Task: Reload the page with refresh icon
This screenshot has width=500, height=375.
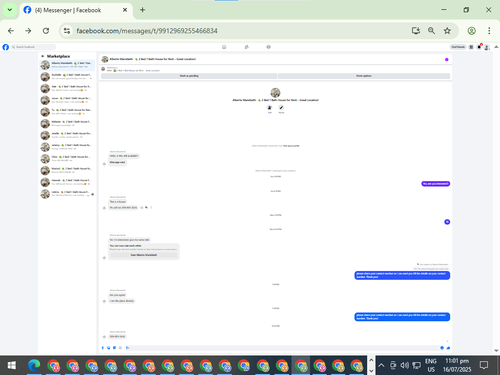Action: coord(46,31)
